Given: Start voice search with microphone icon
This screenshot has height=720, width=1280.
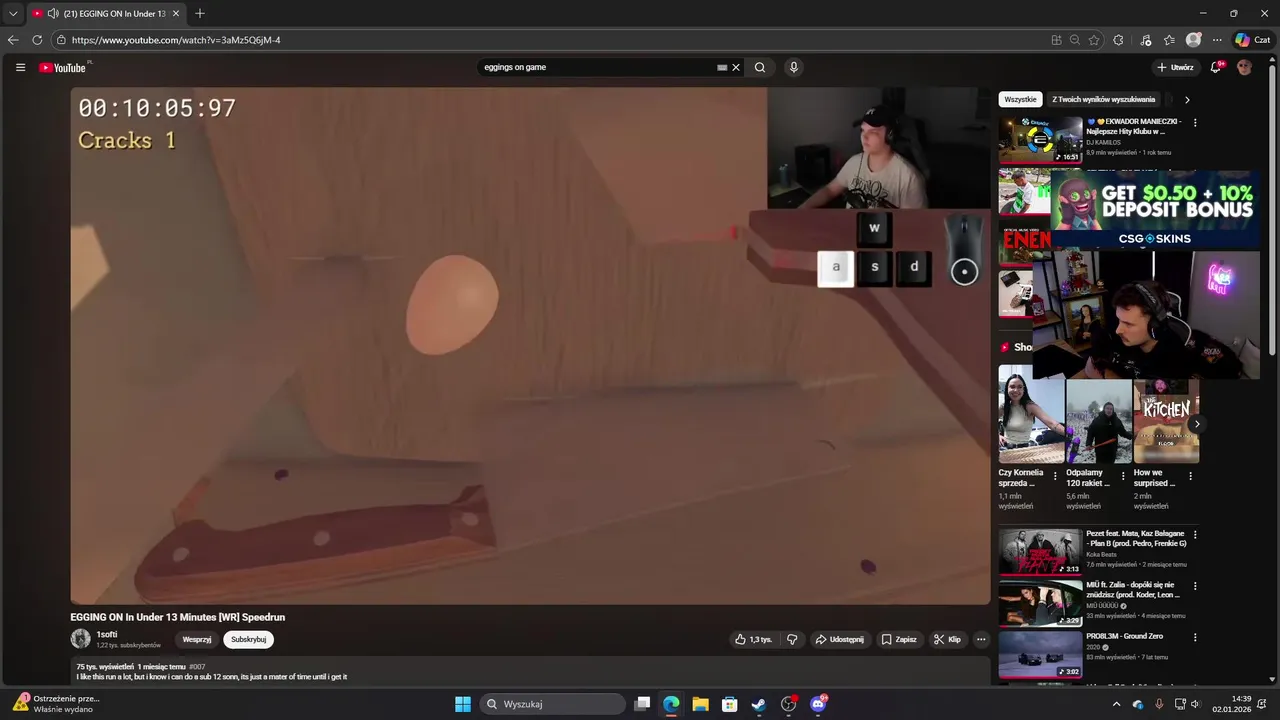Looking at the screenshot, I should coord(794,67).
